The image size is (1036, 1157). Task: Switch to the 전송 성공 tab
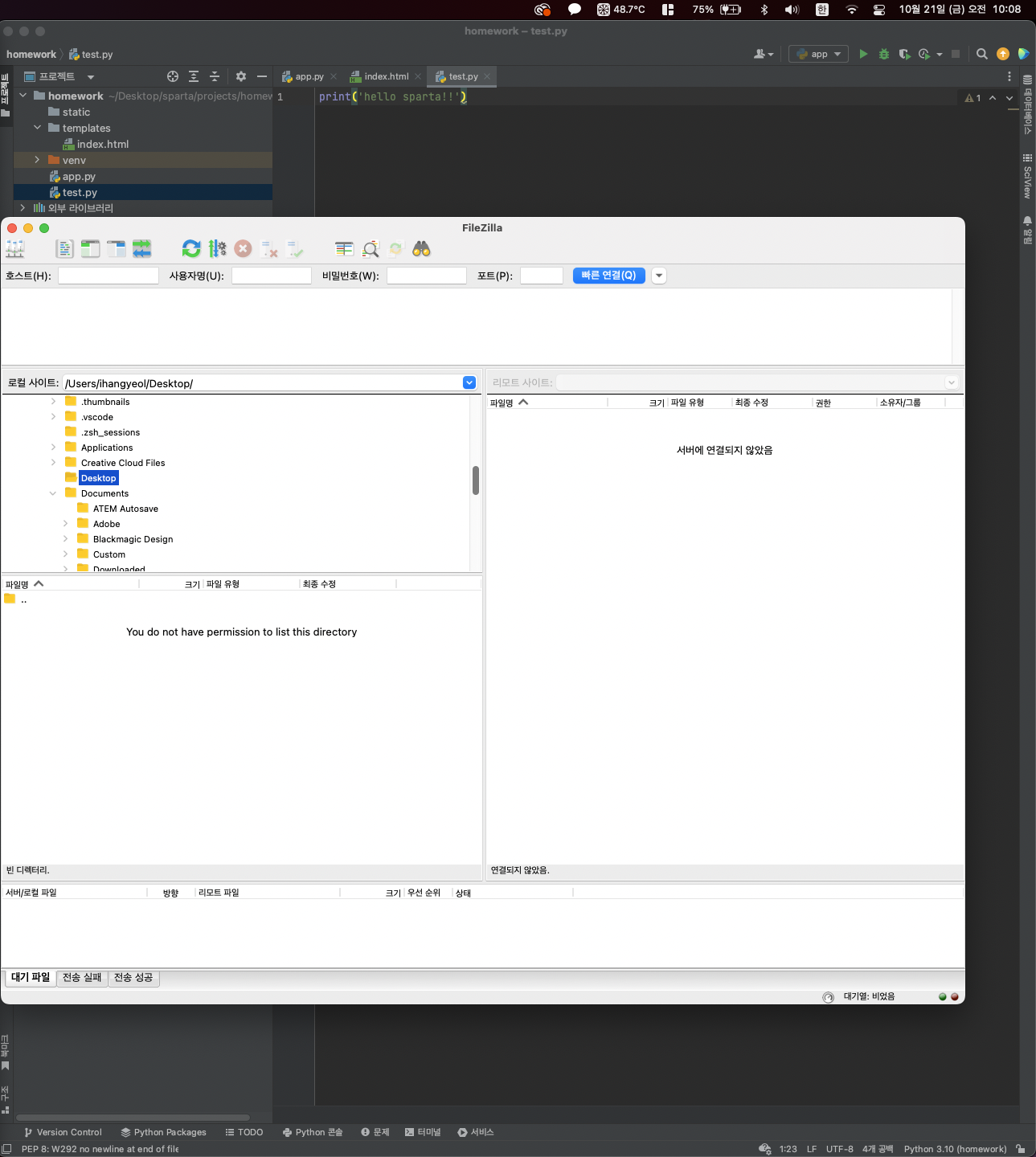pos(133,978)
